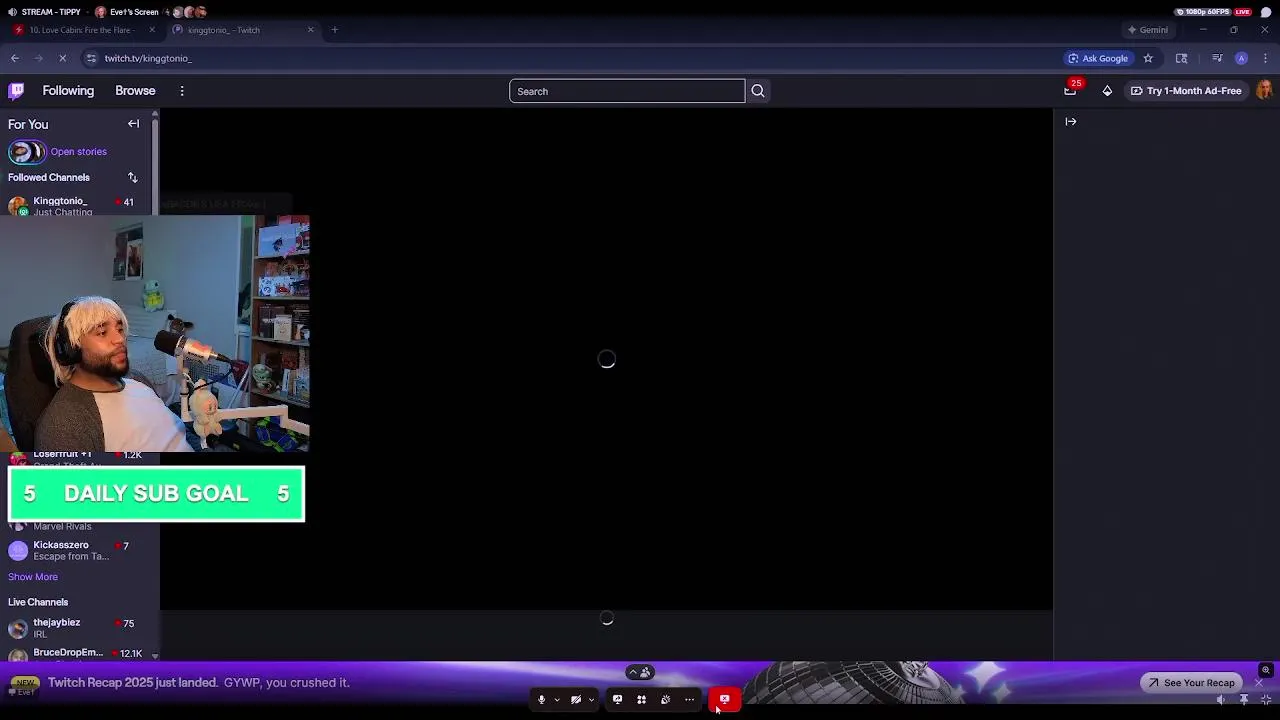1280x720 pixels.
Task: Click the streamer webcam overlay
Action: [155, 333]
